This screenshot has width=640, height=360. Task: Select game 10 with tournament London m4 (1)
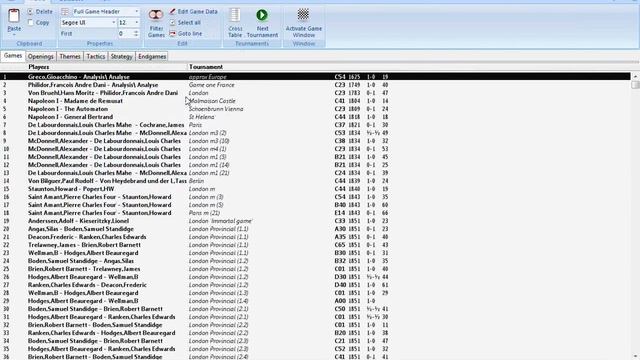pos(316,149)
